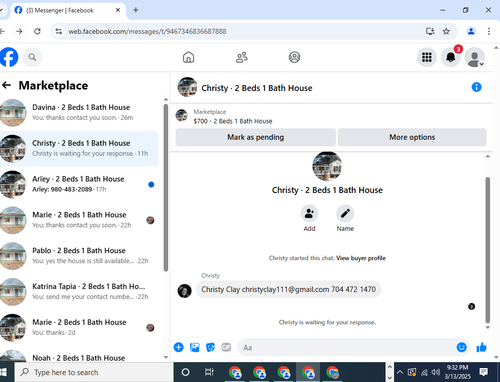Send a thumbs-up like
Image resolution: width=500 pixels, height=382 pixels.
pos(482,347)
